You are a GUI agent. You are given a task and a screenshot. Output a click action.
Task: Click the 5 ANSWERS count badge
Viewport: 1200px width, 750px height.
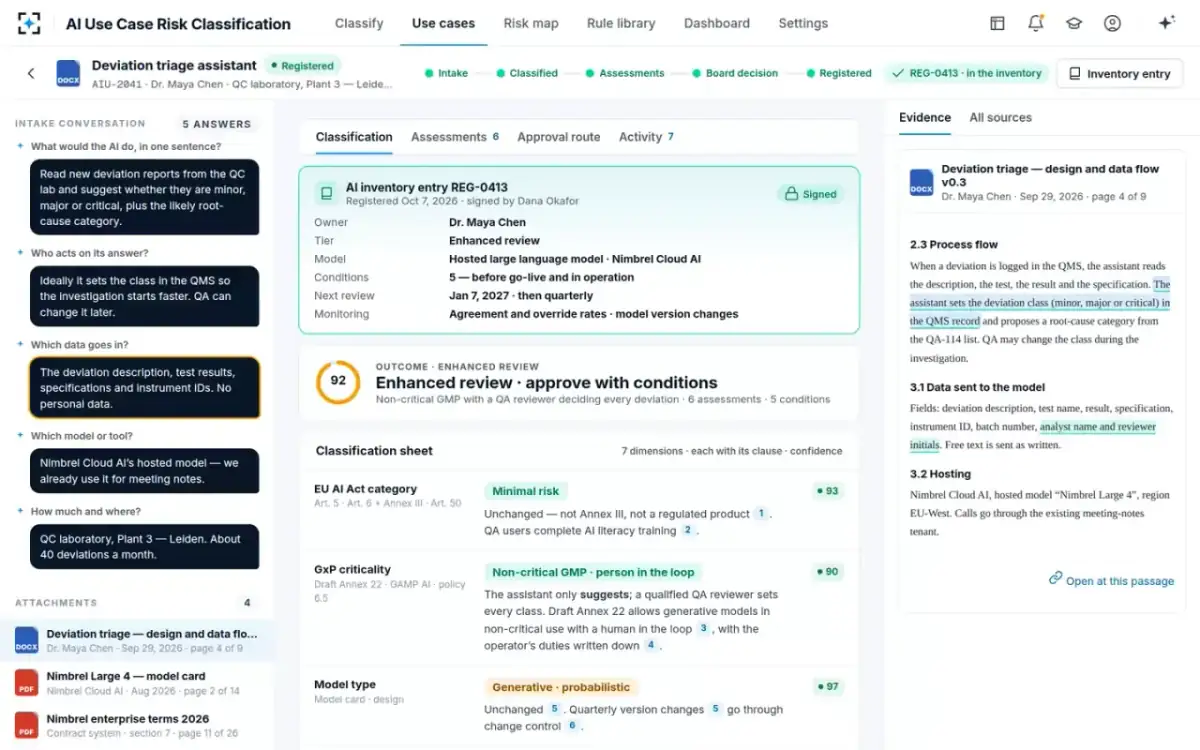pos(216,124)
